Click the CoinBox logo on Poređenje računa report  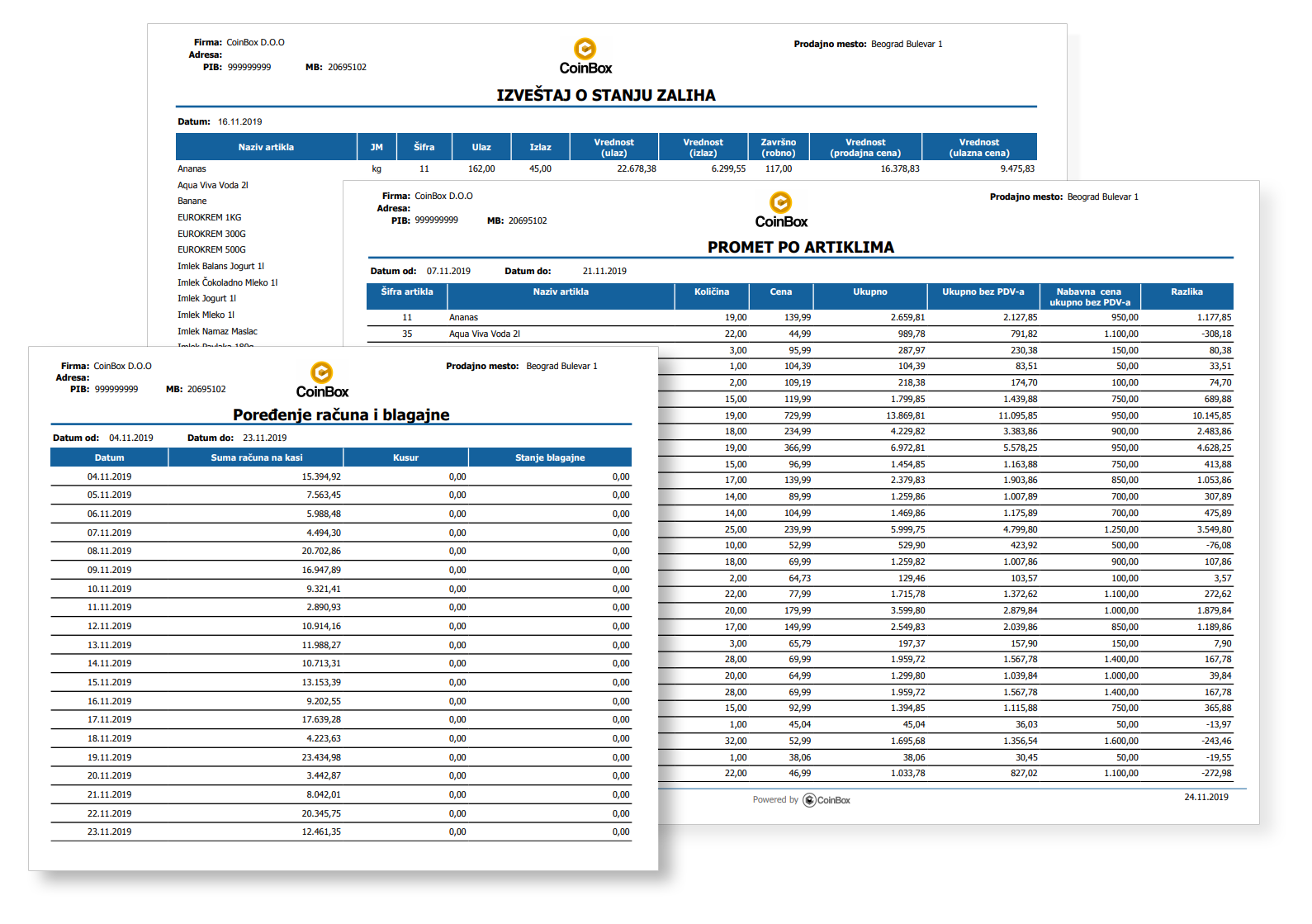322,380
